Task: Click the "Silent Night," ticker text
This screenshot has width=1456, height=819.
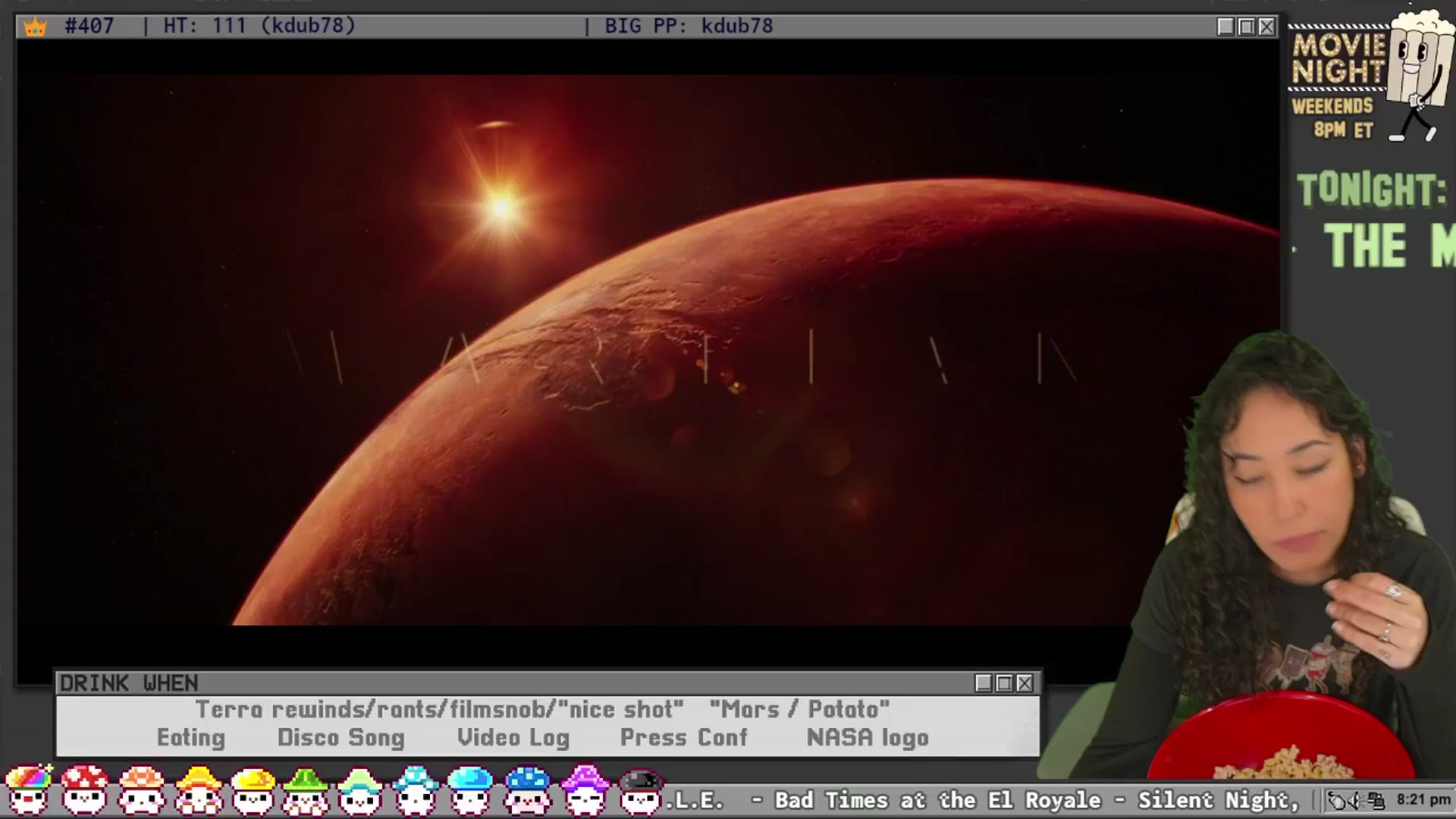Action: [1218, 800]
